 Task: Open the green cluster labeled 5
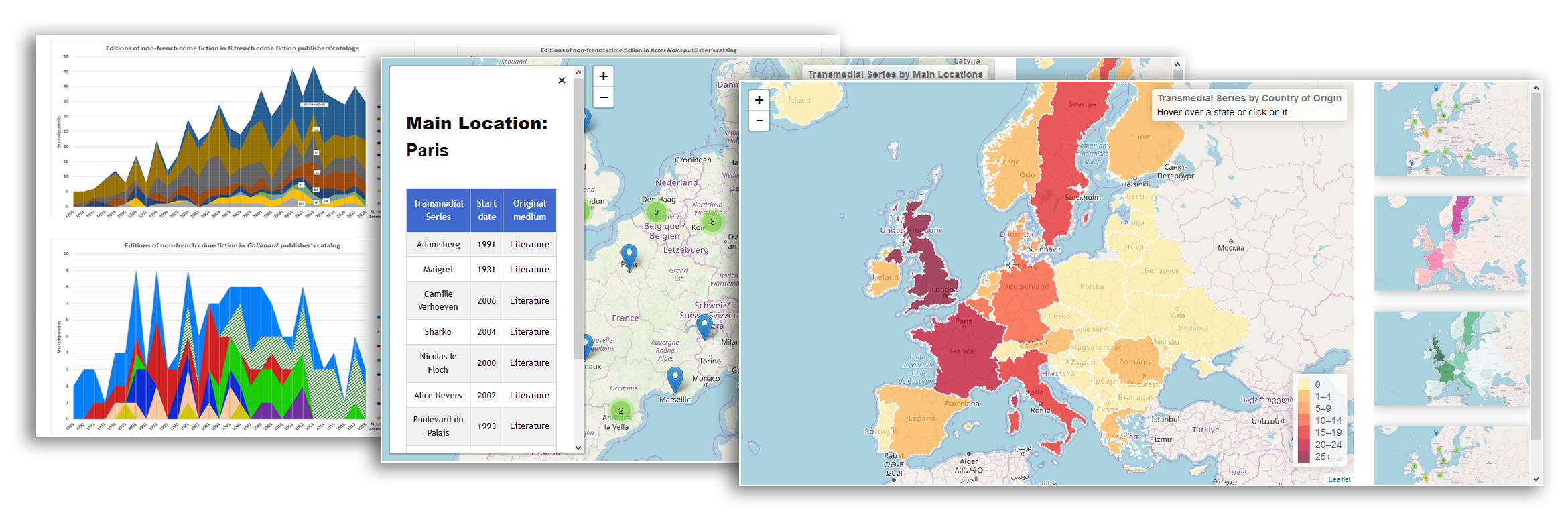click(x=656, y=212)
